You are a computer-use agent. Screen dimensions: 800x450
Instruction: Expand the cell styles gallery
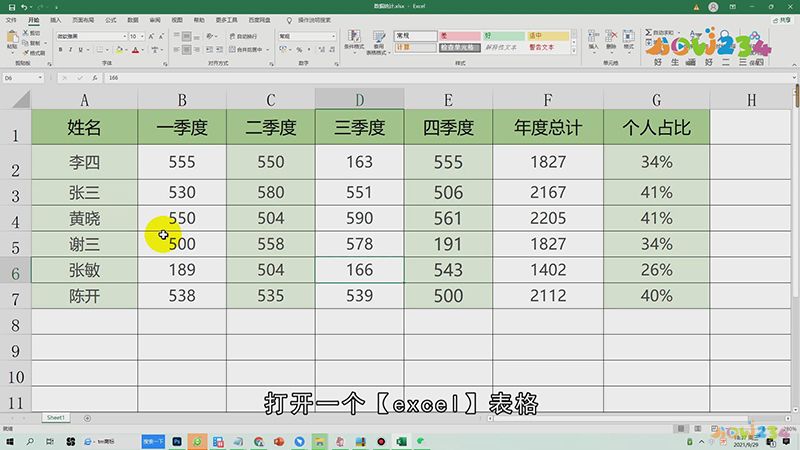coord(574,51)
